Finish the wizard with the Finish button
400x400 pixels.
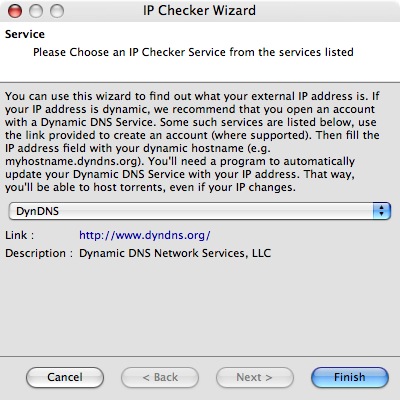350,377
